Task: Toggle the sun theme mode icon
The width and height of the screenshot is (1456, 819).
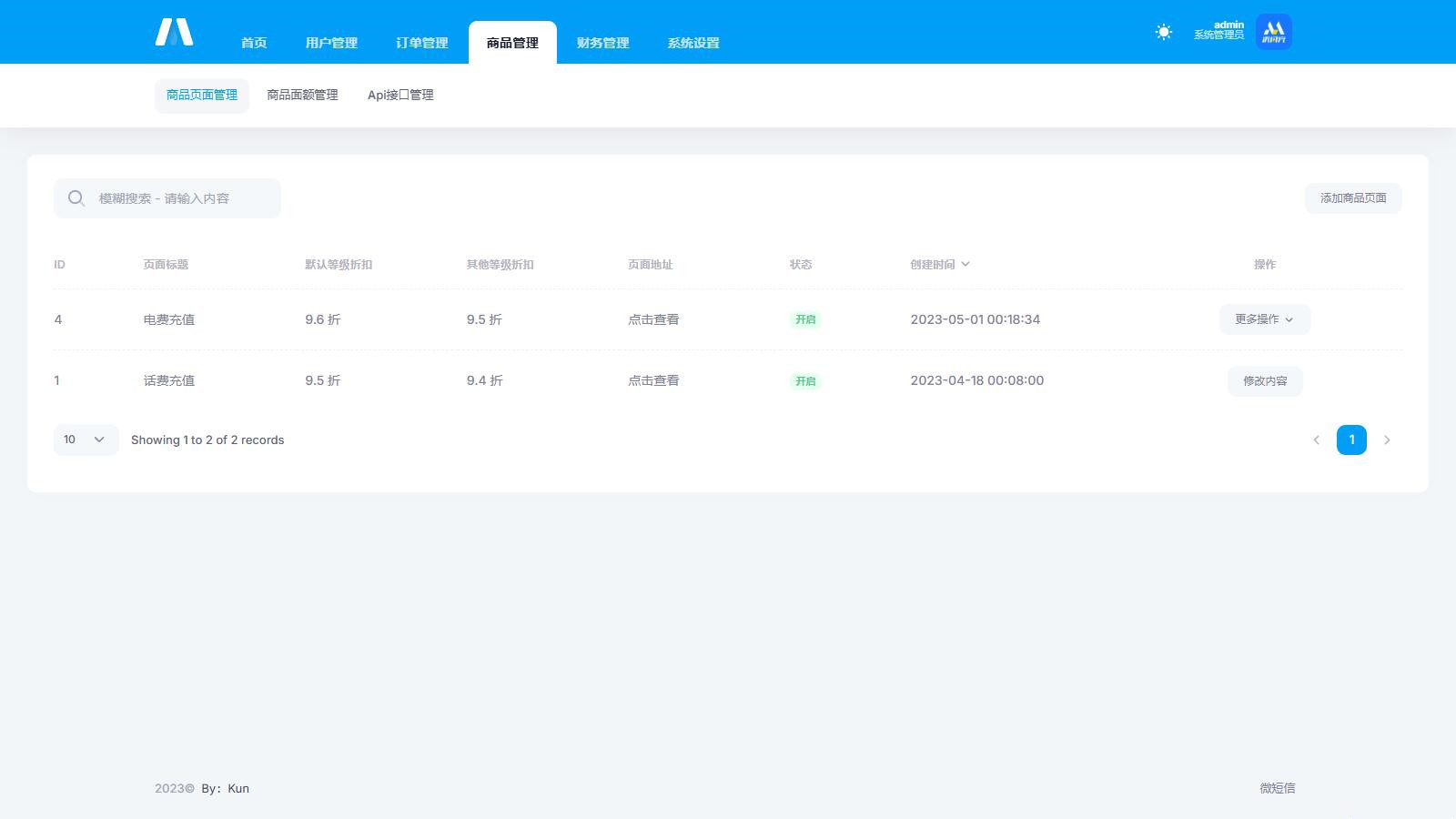Action: pos(1163,32)
